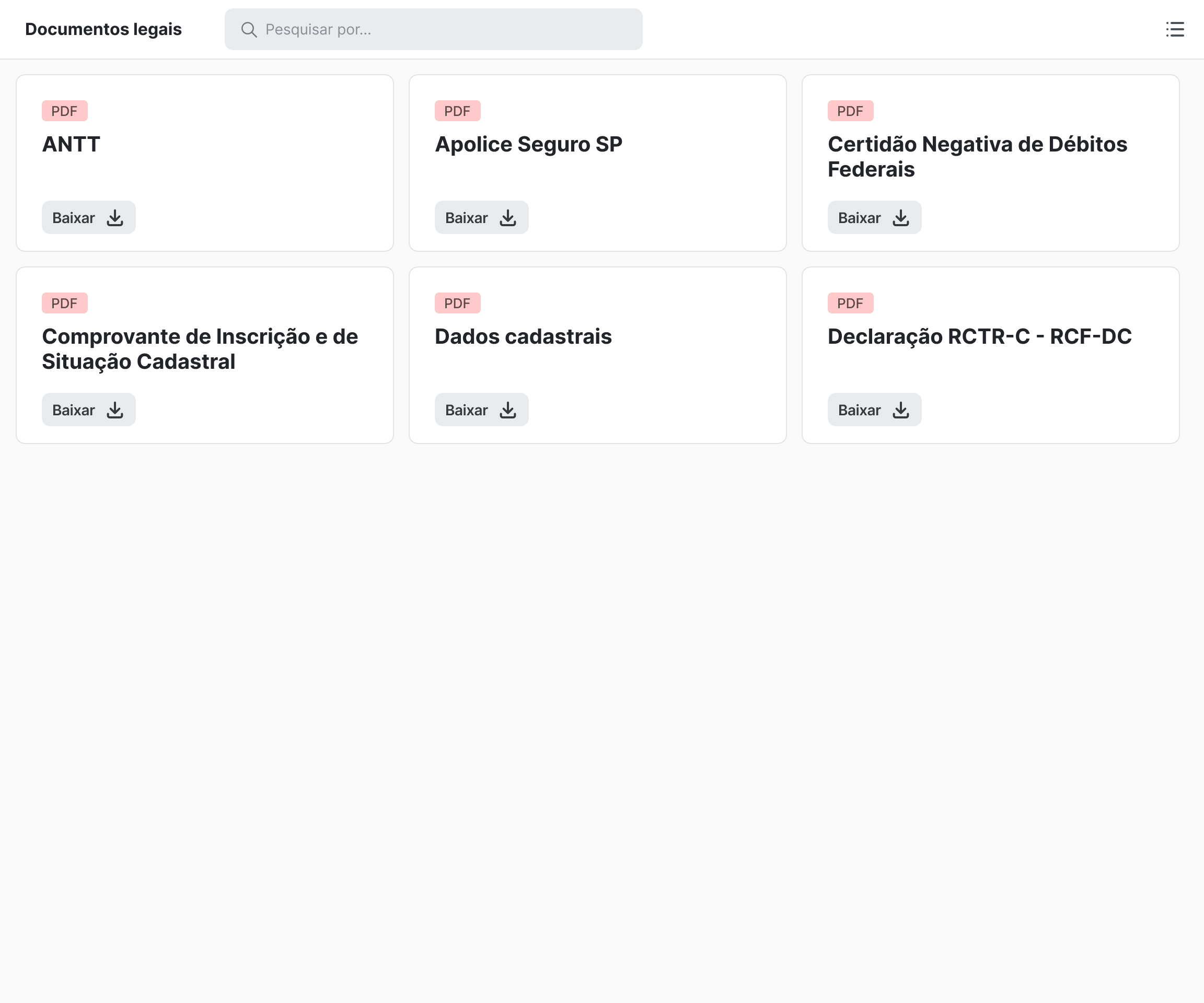Click download icon for Certidão Negativa card

901,218
